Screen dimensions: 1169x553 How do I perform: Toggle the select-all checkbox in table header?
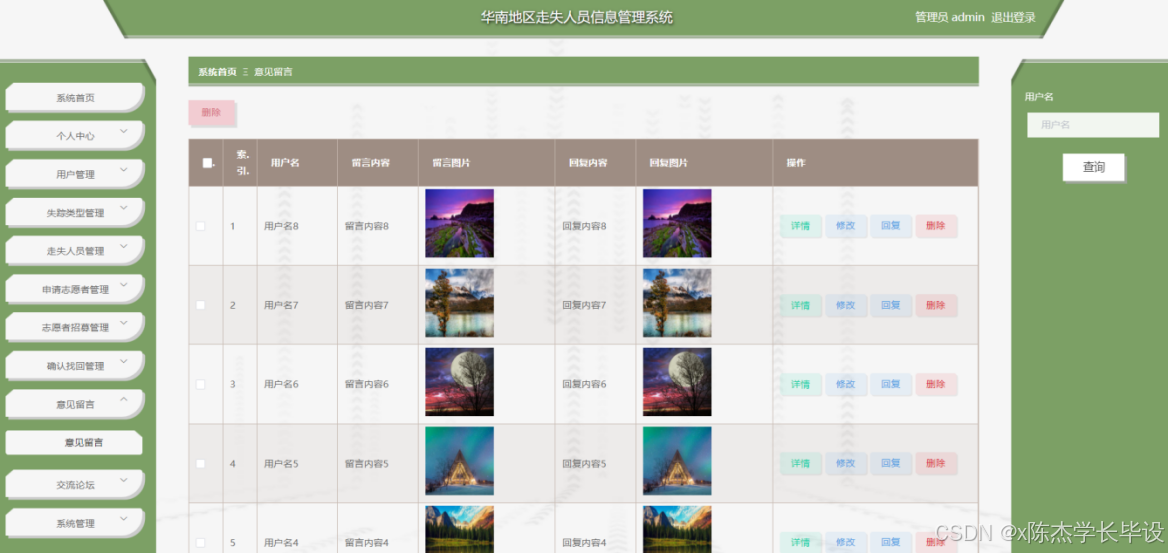[207, 162]
